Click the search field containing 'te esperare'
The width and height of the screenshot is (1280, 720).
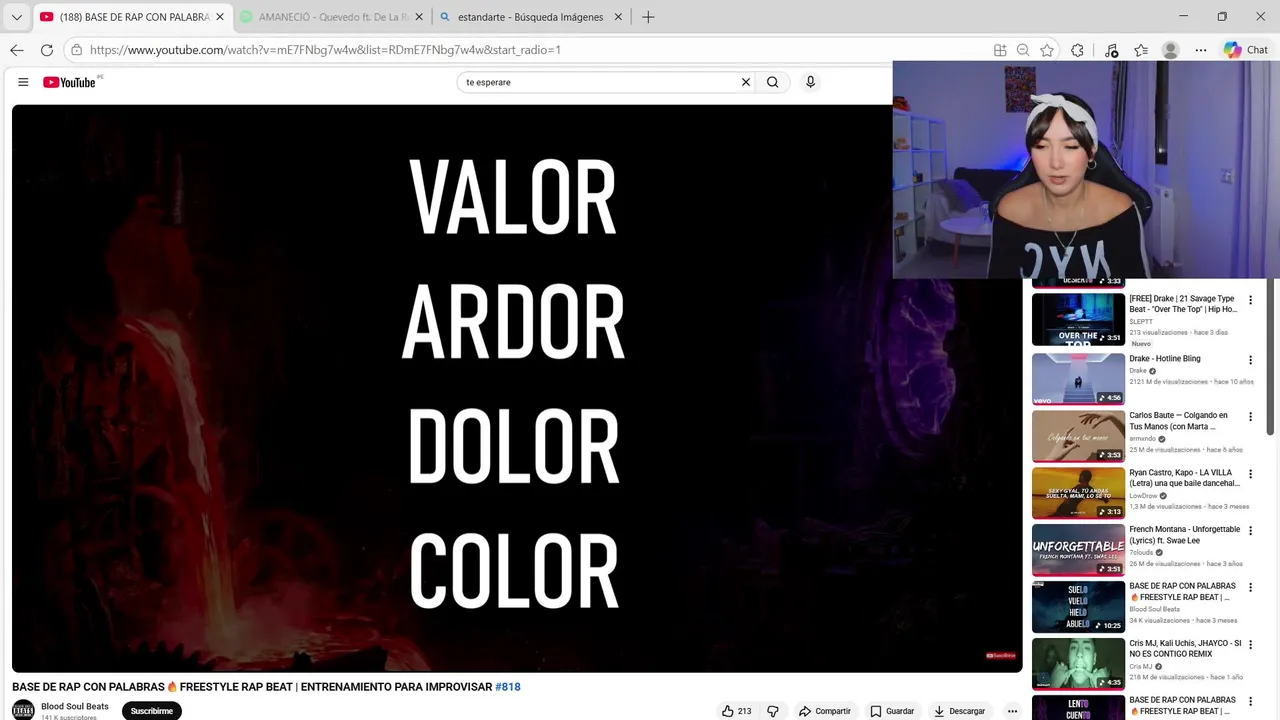[598, 82]
